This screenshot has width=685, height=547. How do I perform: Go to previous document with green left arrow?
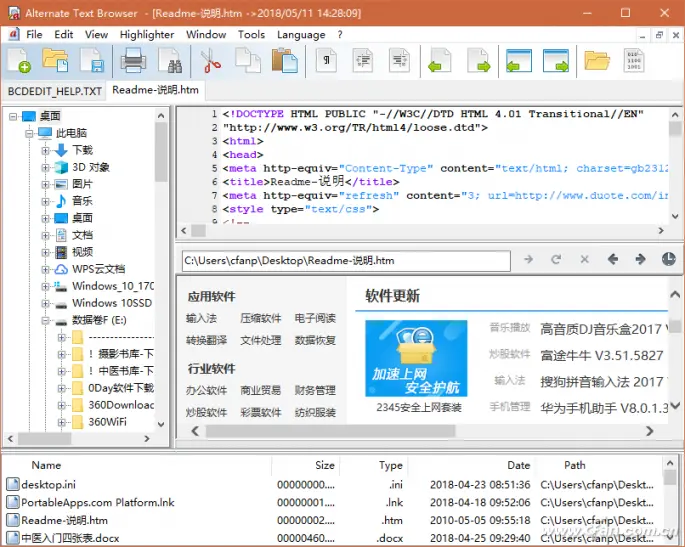(x=439, y=61)
